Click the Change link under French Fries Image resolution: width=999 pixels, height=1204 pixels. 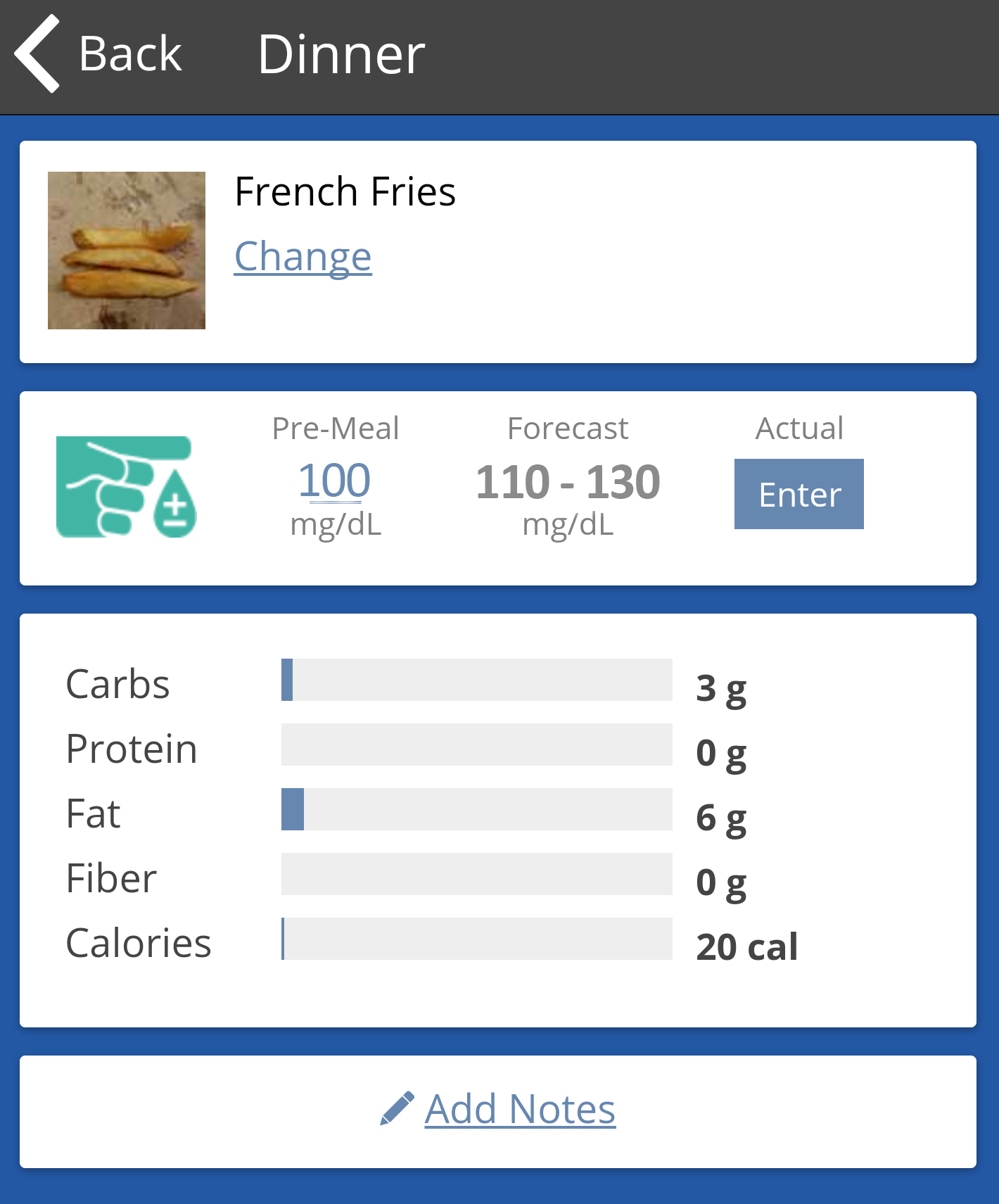click(x=303, y=256)
